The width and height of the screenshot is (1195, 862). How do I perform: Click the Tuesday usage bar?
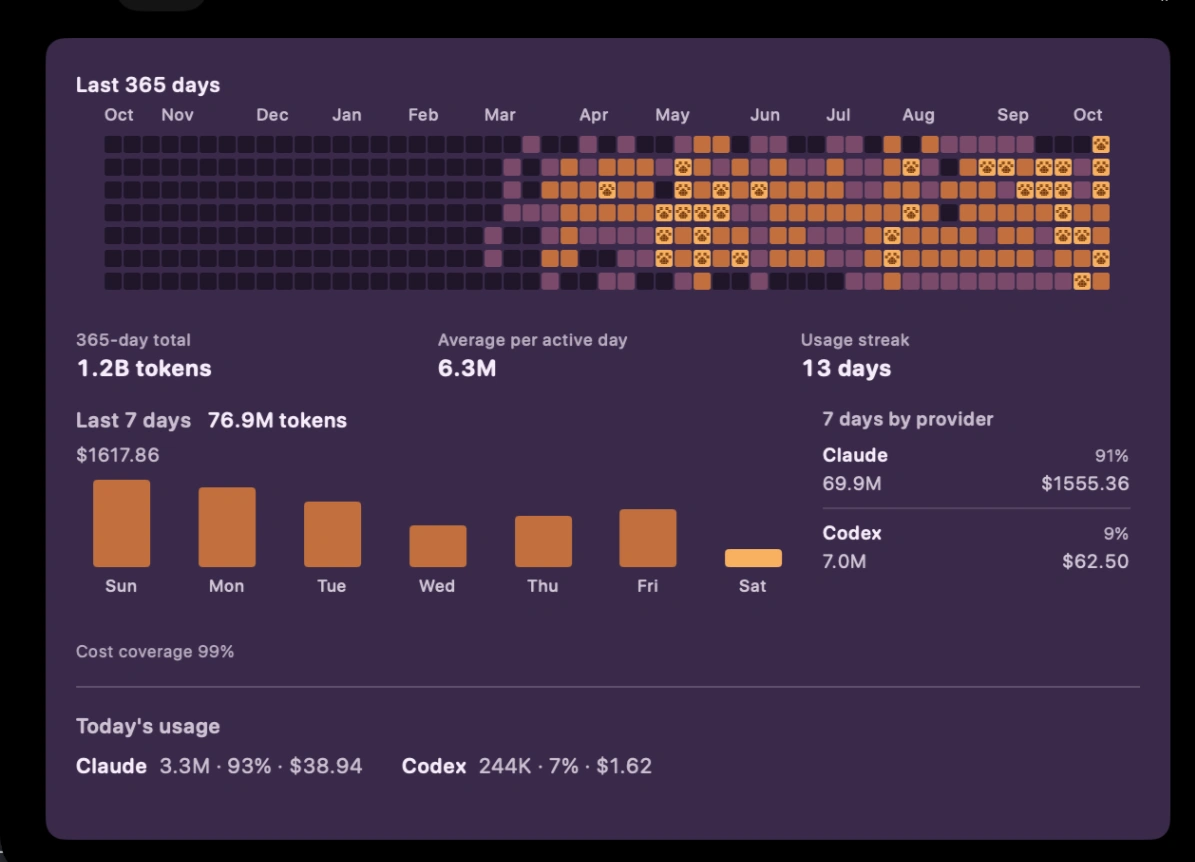click(332, 534)
